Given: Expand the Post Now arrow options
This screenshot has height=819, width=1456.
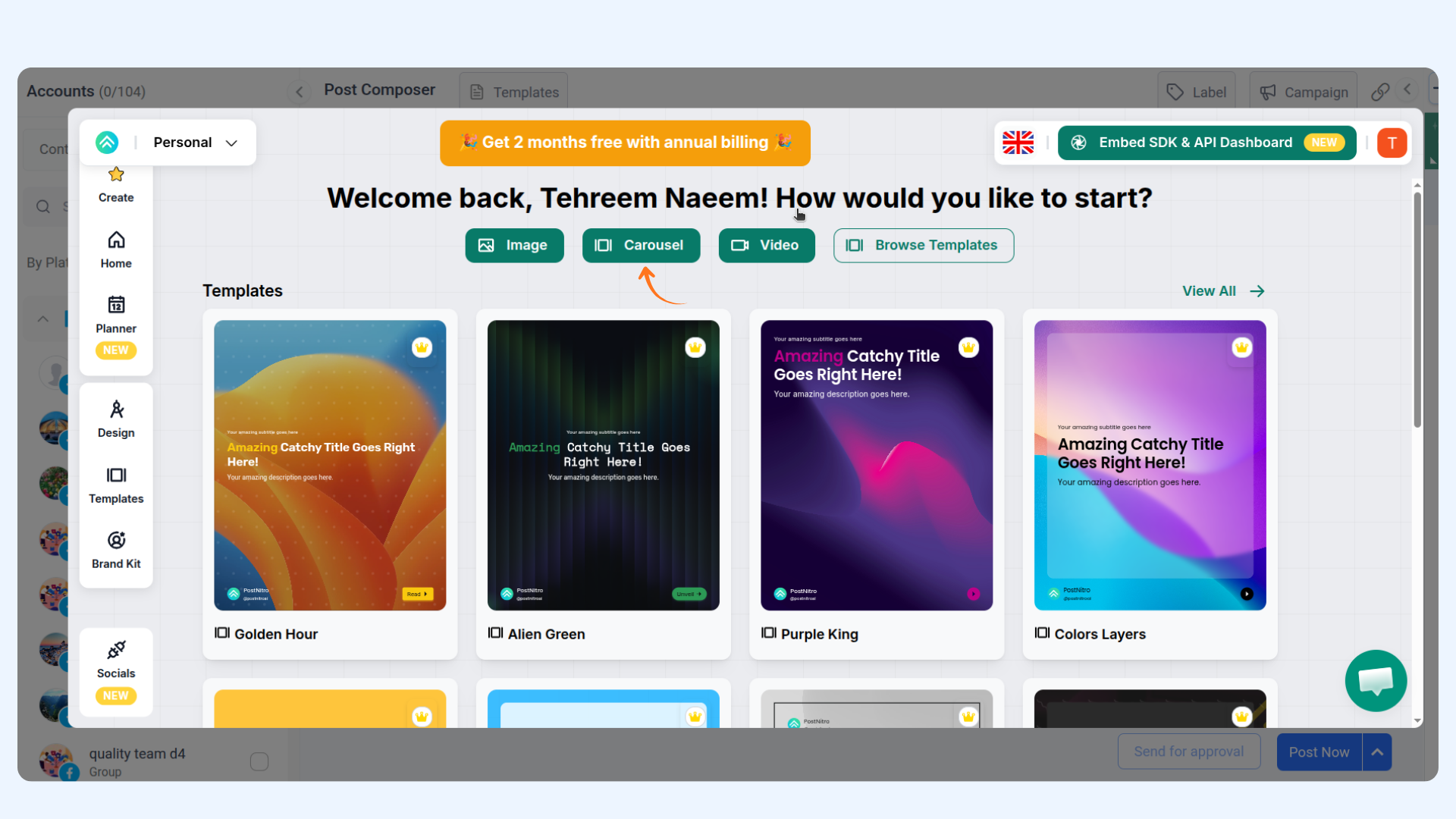Looking at the screenshot, I should click(x=1377, y=752).
